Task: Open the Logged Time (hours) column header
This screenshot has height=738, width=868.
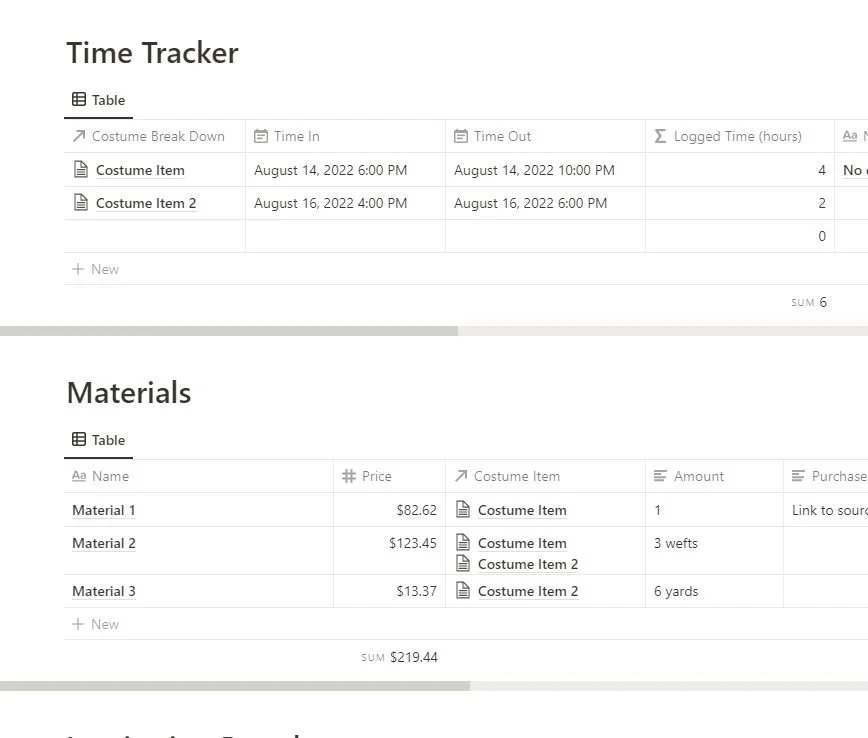Action: coord(740,136)
